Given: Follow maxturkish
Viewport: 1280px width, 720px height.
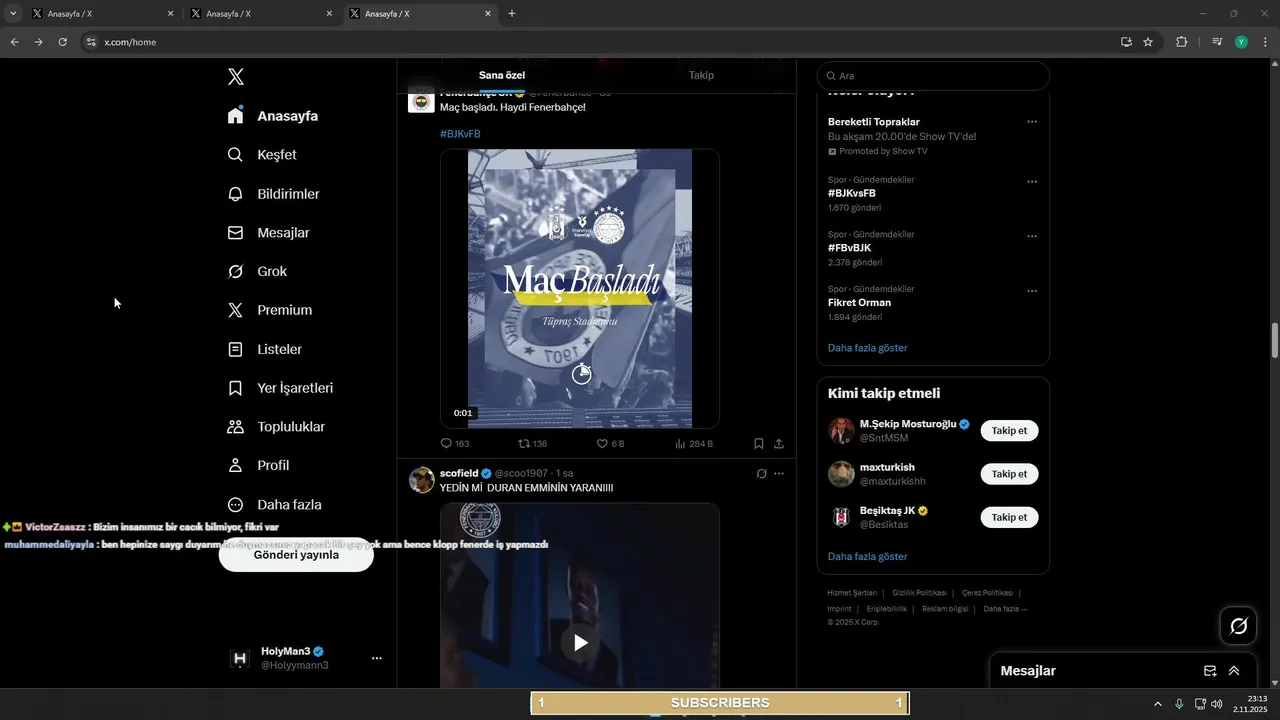Looking at the screenshot, I should tap(1009, 474).
